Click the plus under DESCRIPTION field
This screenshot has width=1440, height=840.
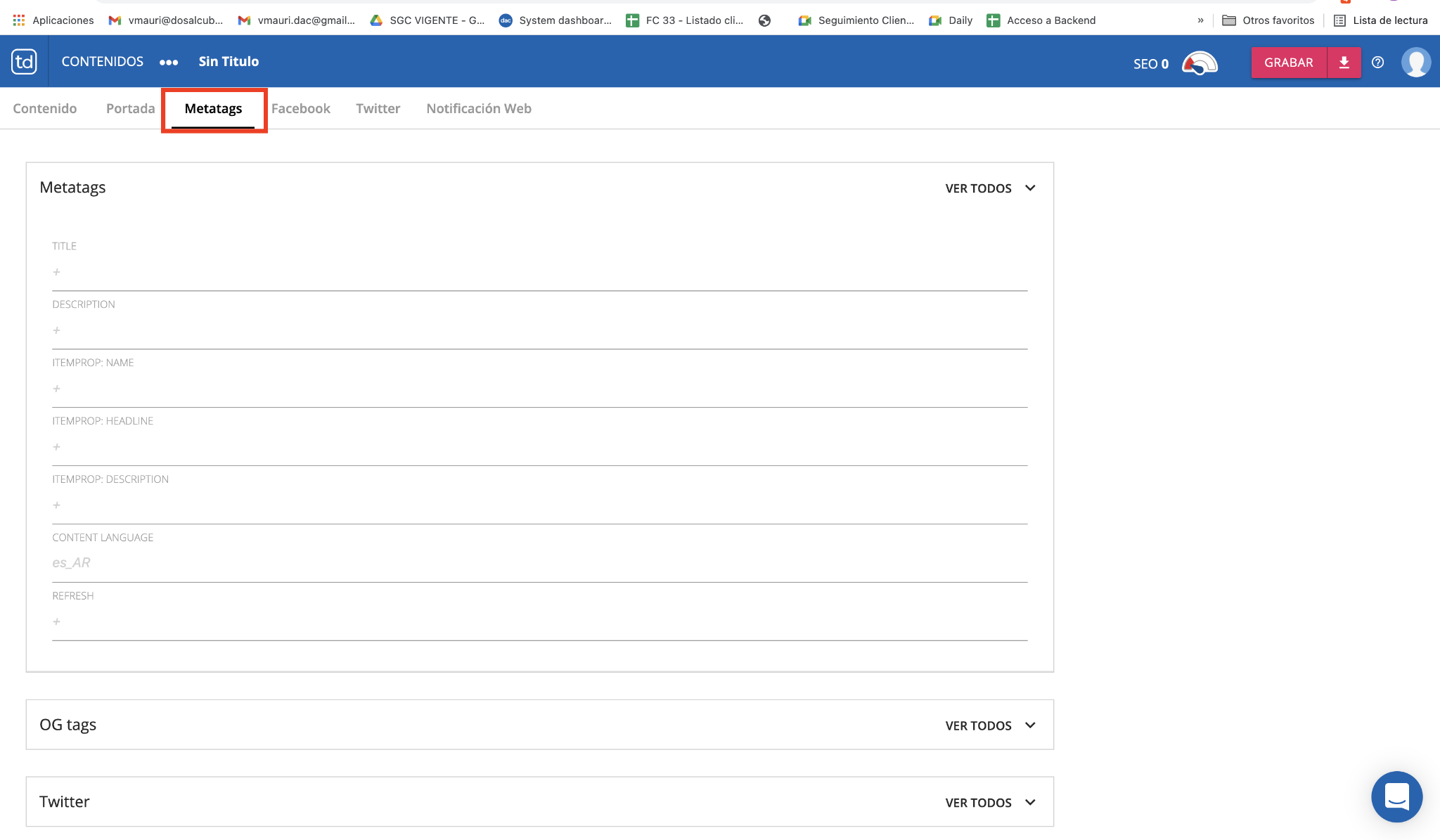tap(57, 330)
